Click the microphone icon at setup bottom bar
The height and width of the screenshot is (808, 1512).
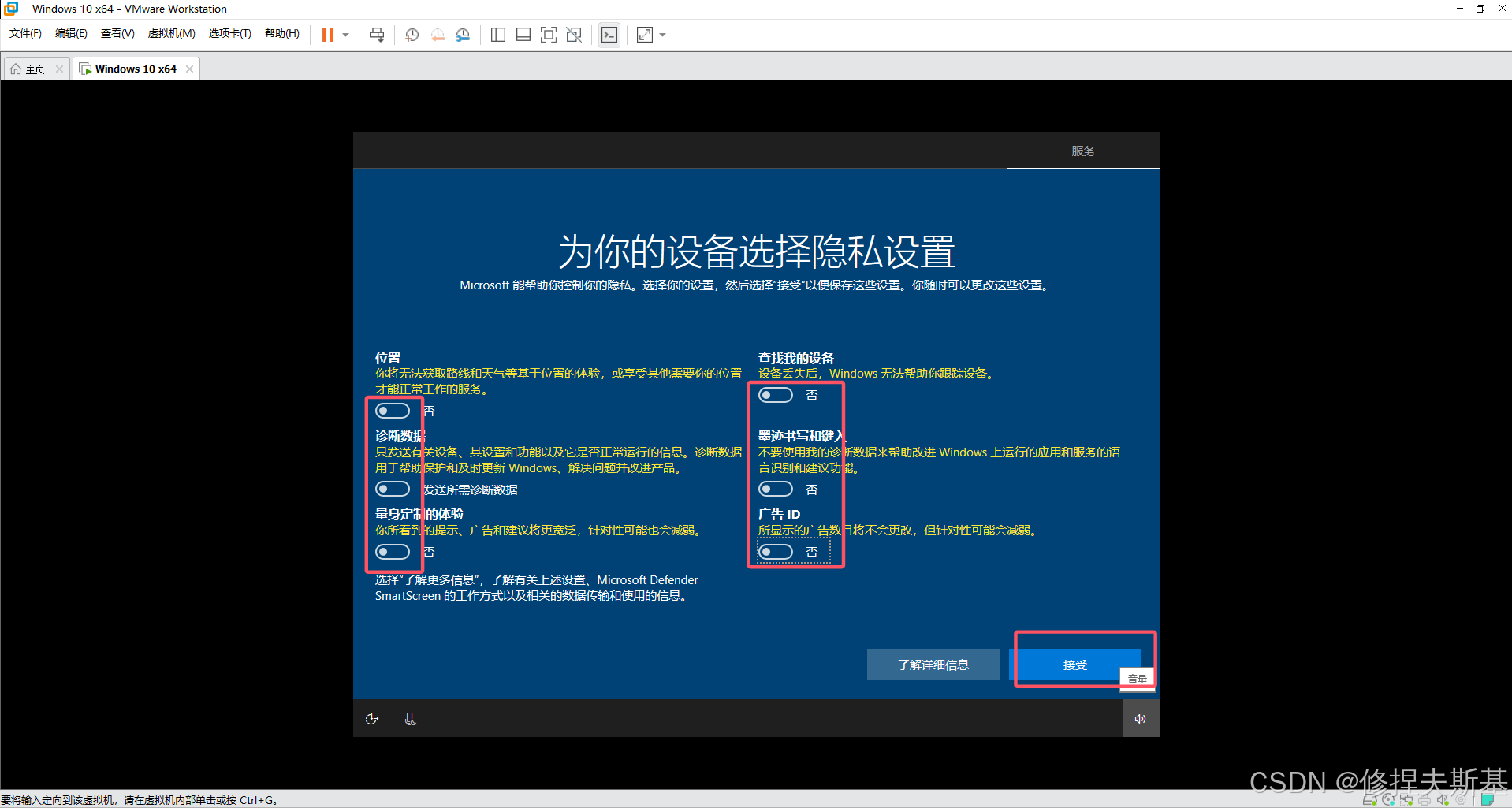coord(410,719)
